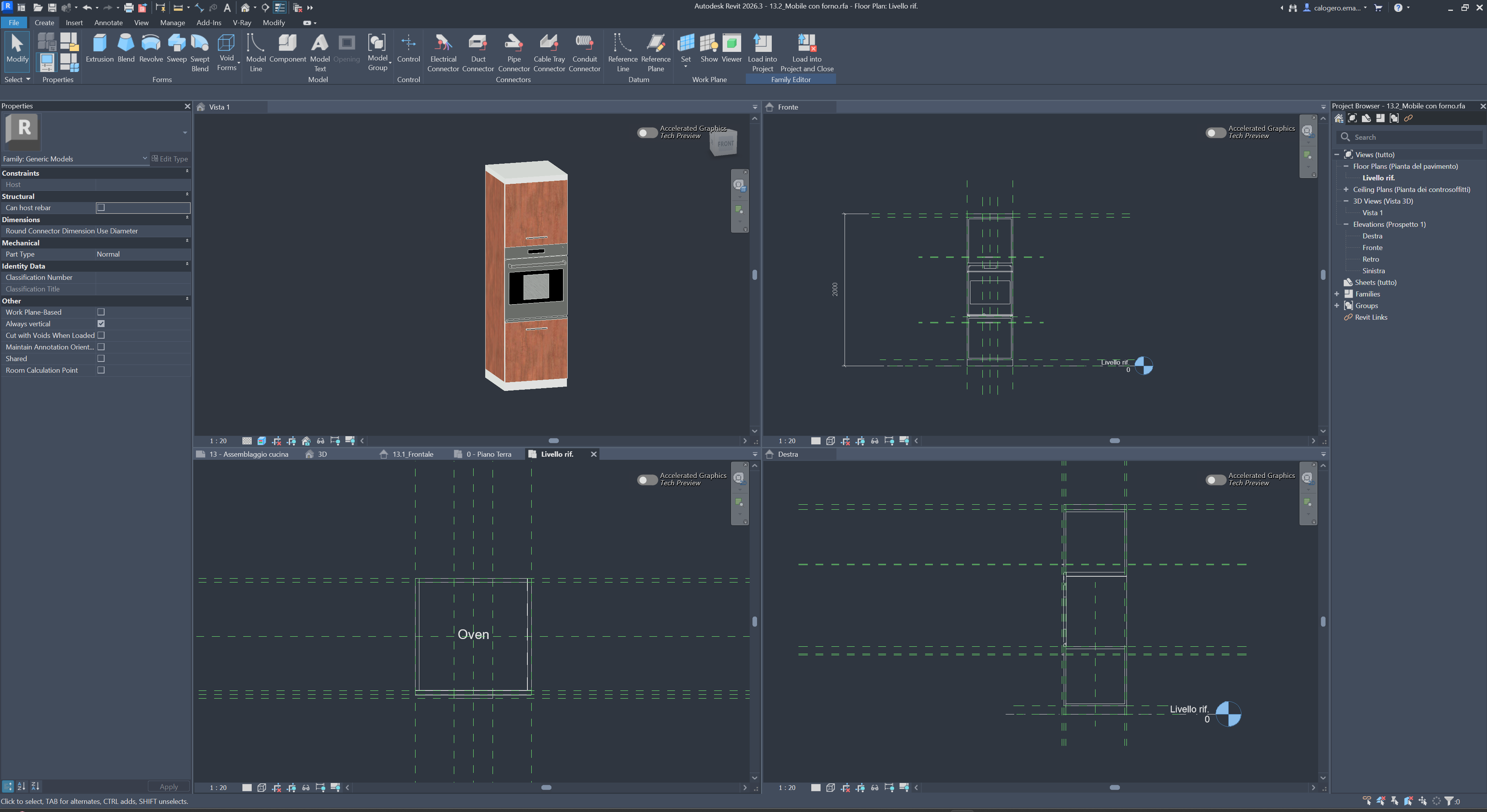The image size is (1487, 812).
Task: Switch to the 13.1_Frontale view tab
Action: [412, 454]
